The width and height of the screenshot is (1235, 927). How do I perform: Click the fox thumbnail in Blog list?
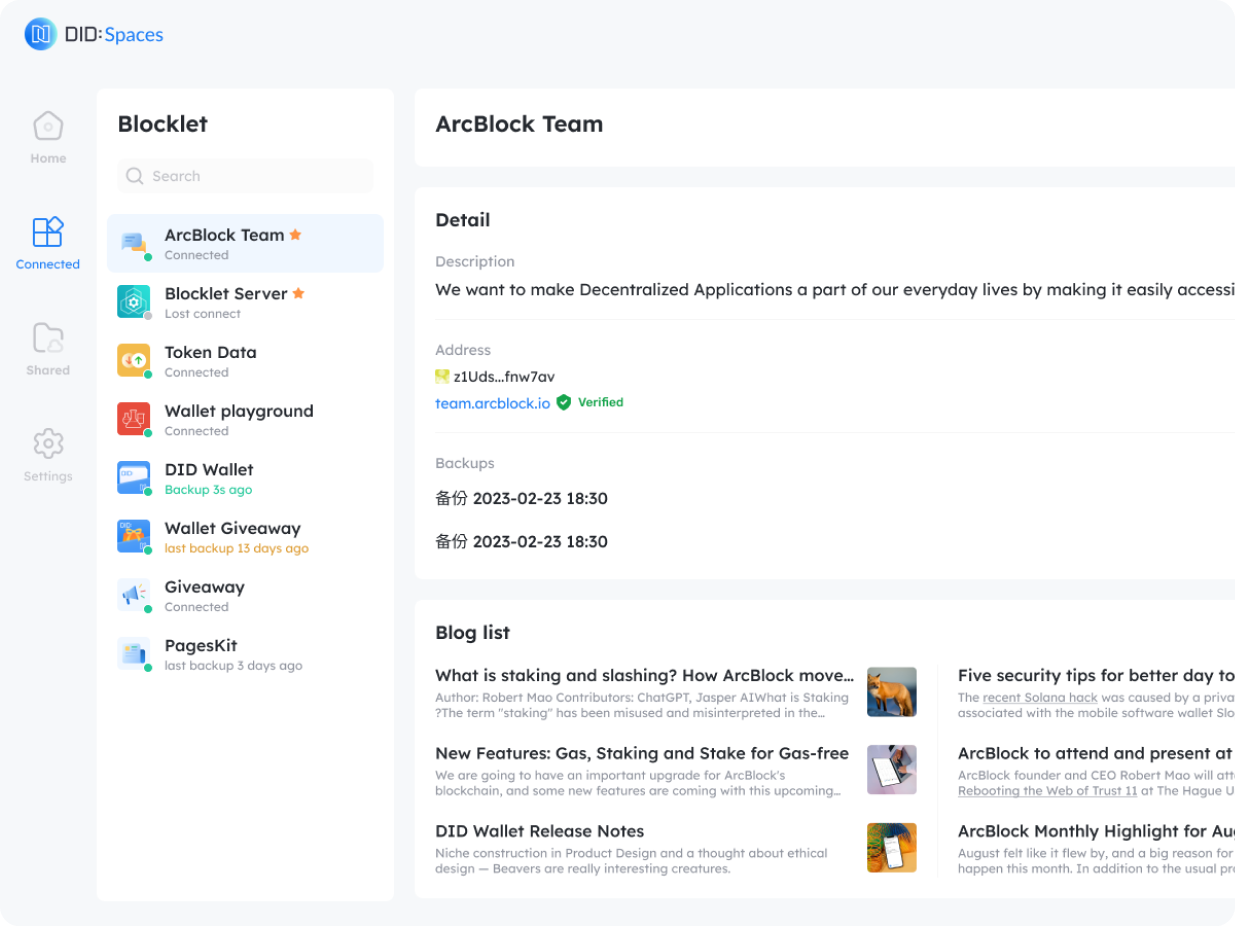(x=891, y=692)
